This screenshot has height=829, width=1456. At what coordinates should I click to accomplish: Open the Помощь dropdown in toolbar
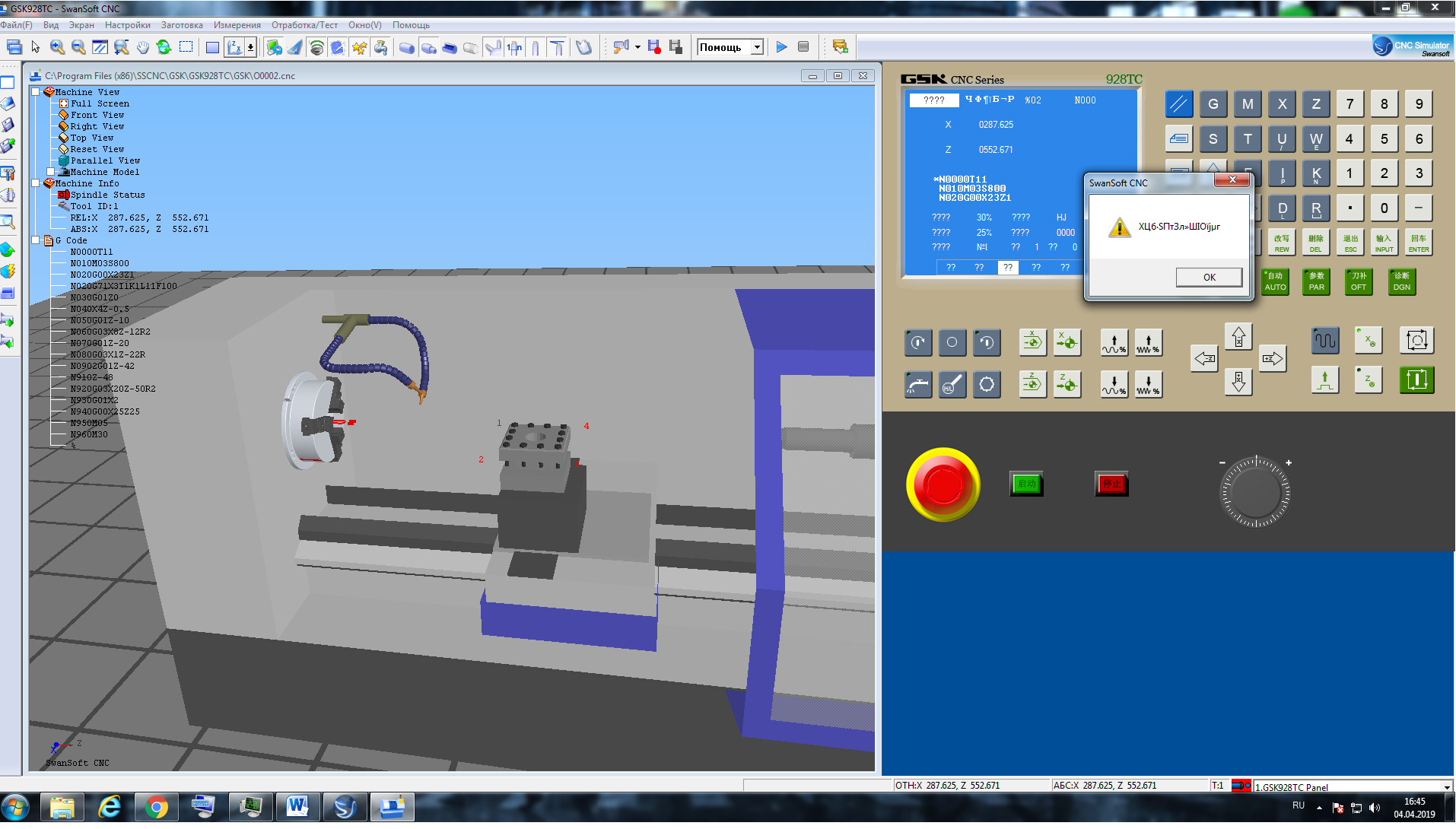[757, 47]
